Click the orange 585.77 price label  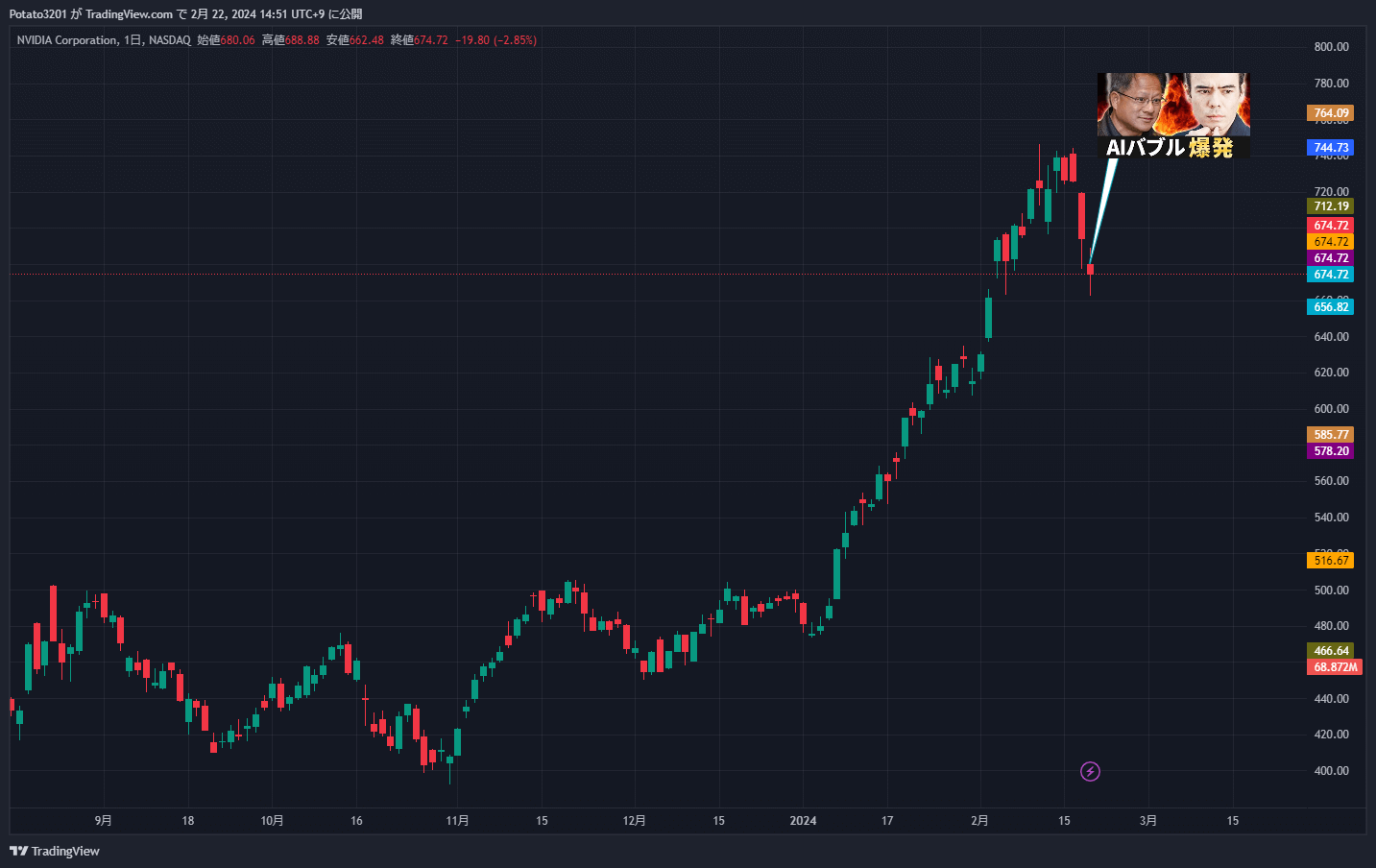1330,435
